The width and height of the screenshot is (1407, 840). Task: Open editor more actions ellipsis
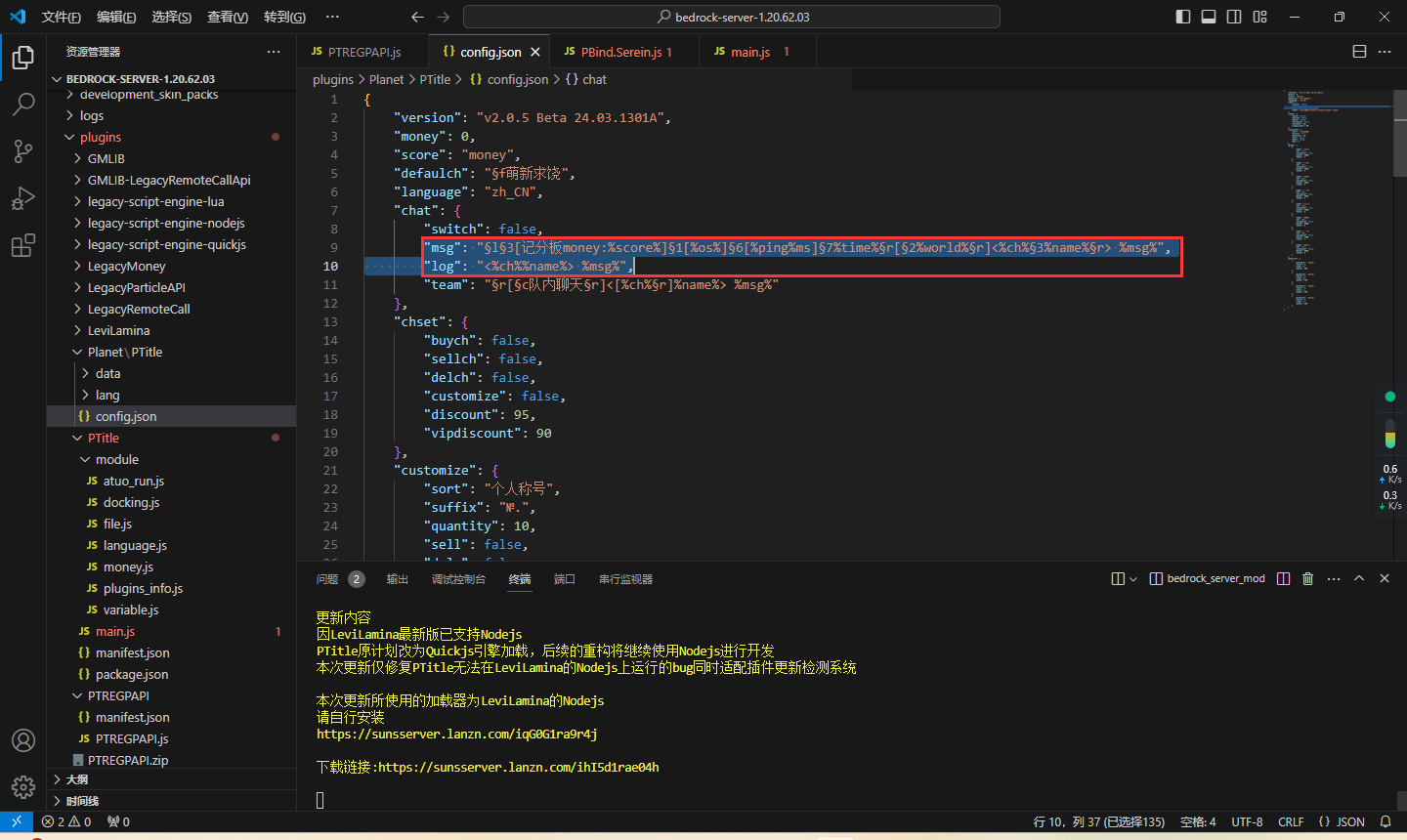(x=1385, y=52)
